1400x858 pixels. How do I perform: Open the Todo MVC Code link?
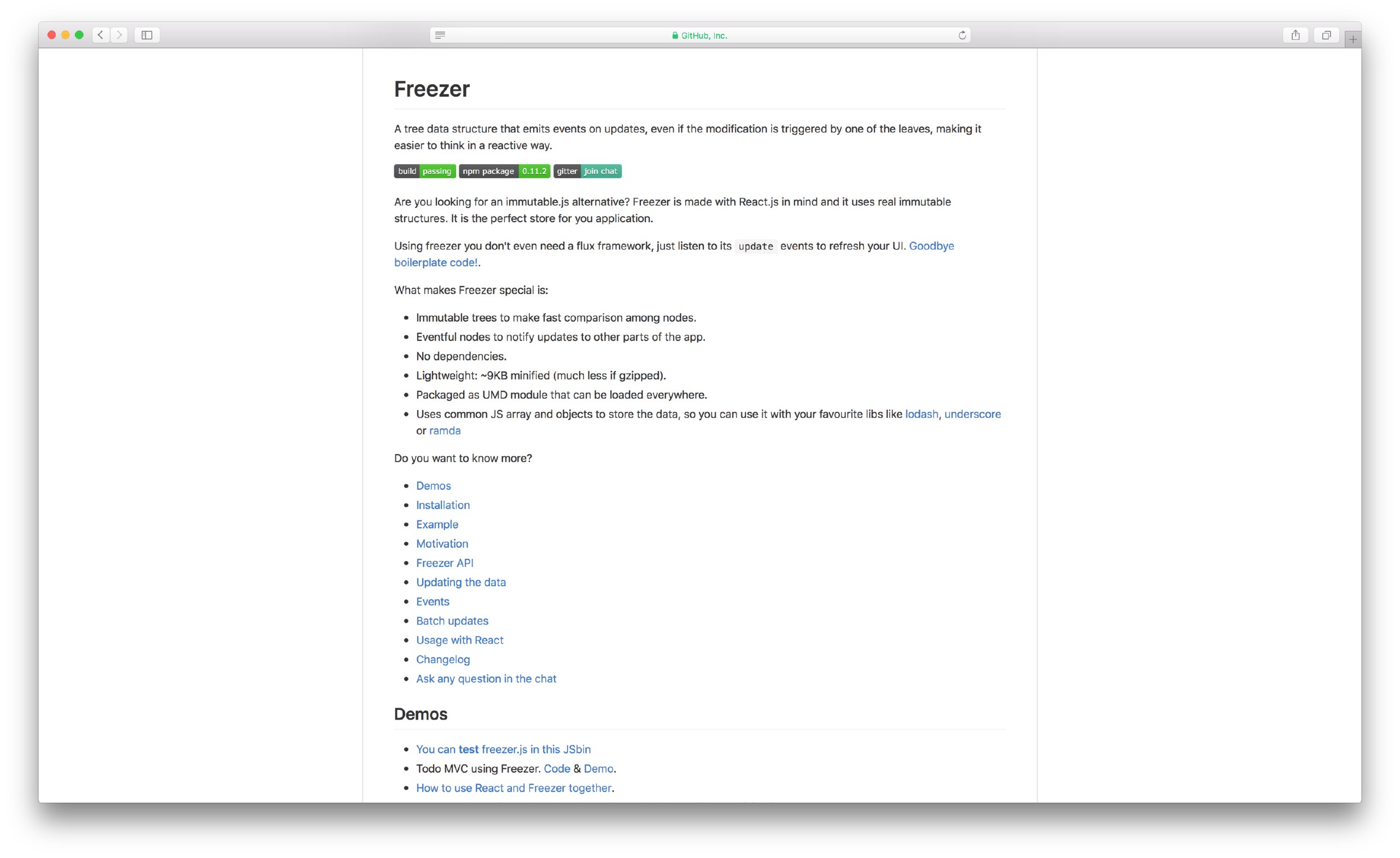coord(557,769)
